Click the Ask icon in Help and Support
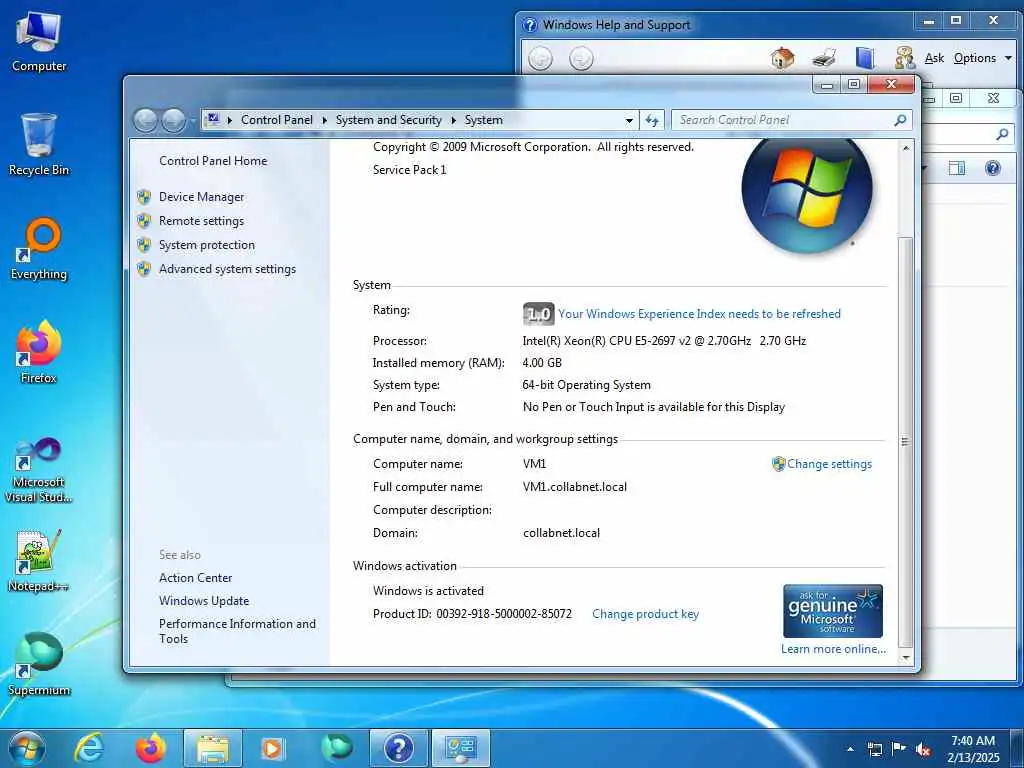The image size is (1024, 768). pyautogui.click(x=904, y=58)
